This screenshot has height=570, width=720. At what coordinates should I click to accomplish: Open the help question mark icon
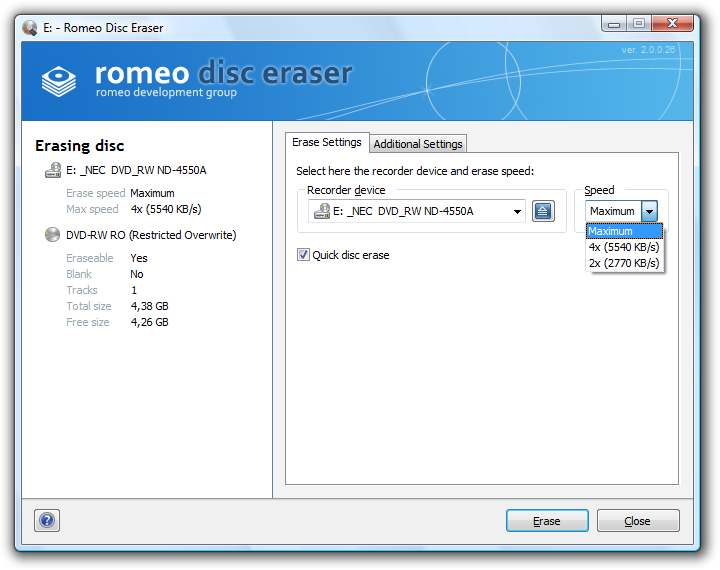tap(47, 520)
